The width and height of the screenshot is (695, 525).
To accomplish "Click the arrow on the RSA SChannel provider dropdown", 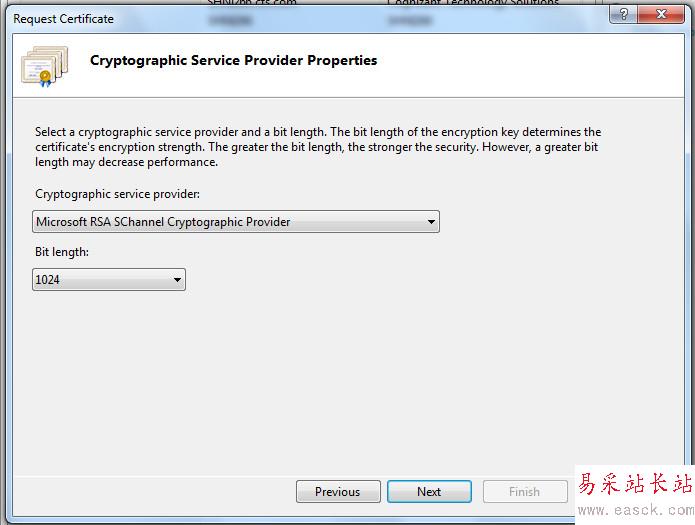I will coord(431,222).
